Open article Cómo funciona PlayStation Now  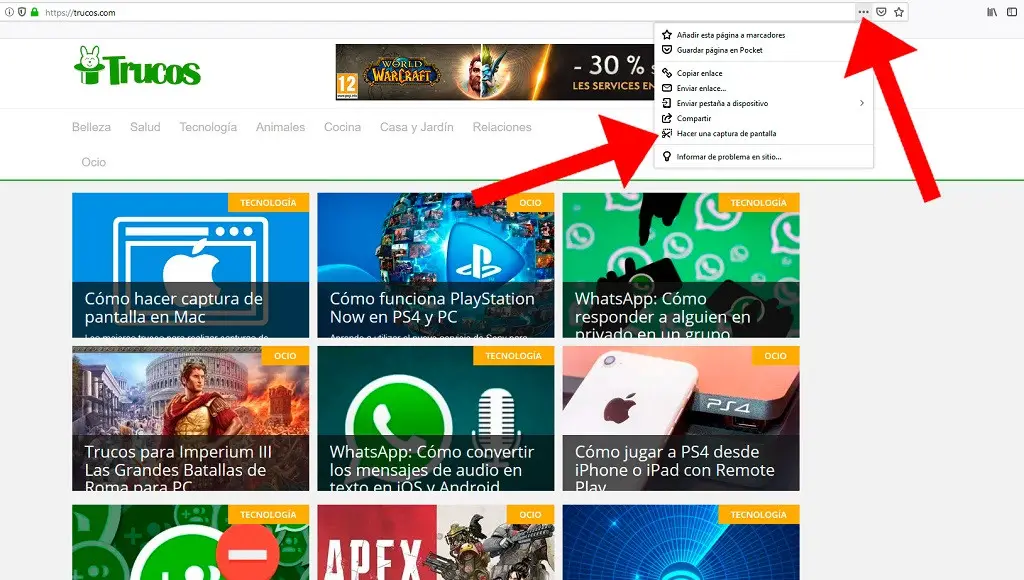click(x=436, y=265)
